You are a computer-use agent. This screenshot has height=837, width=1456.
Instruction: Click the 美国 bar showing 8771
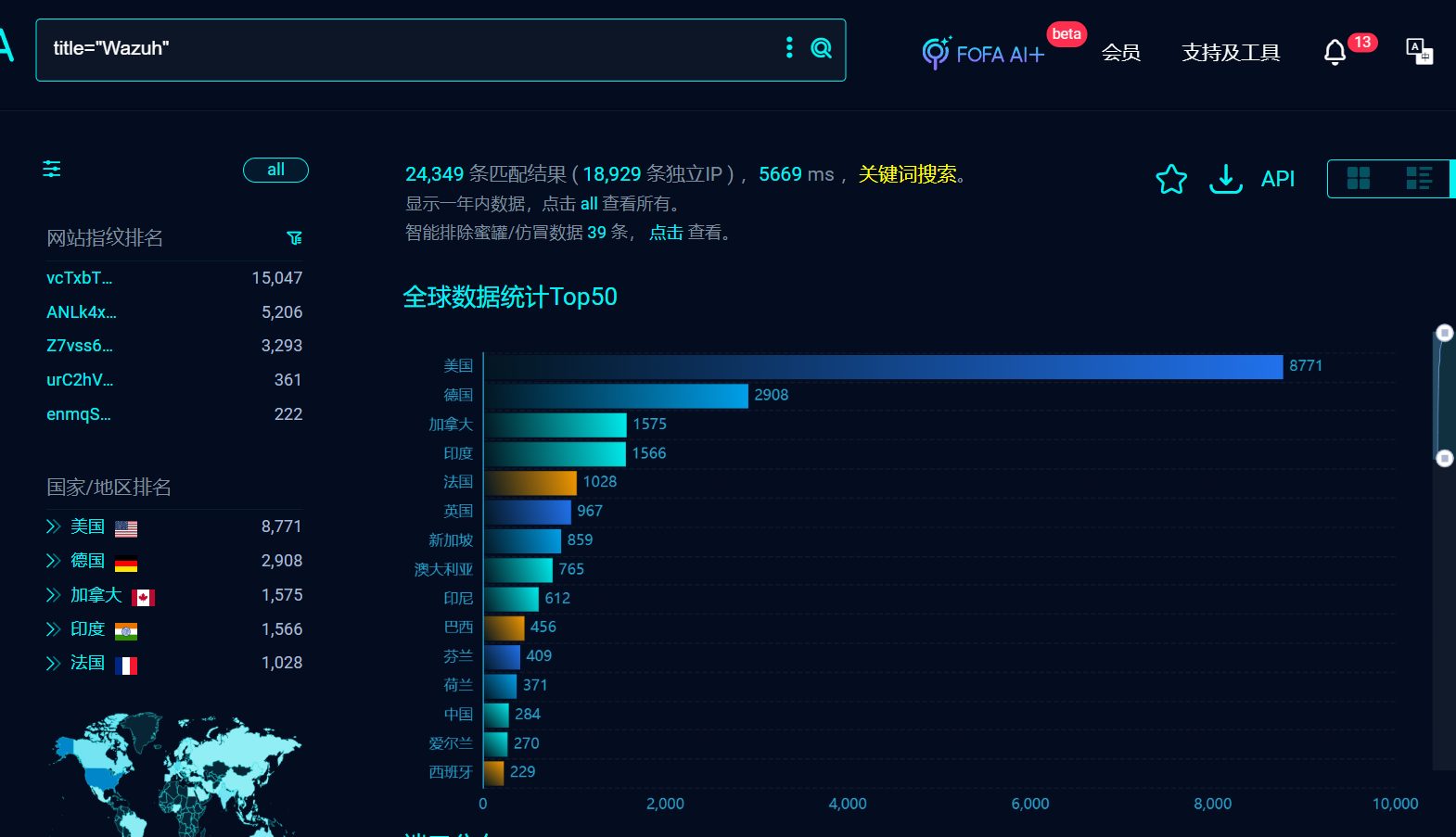(x=883, y=366)
